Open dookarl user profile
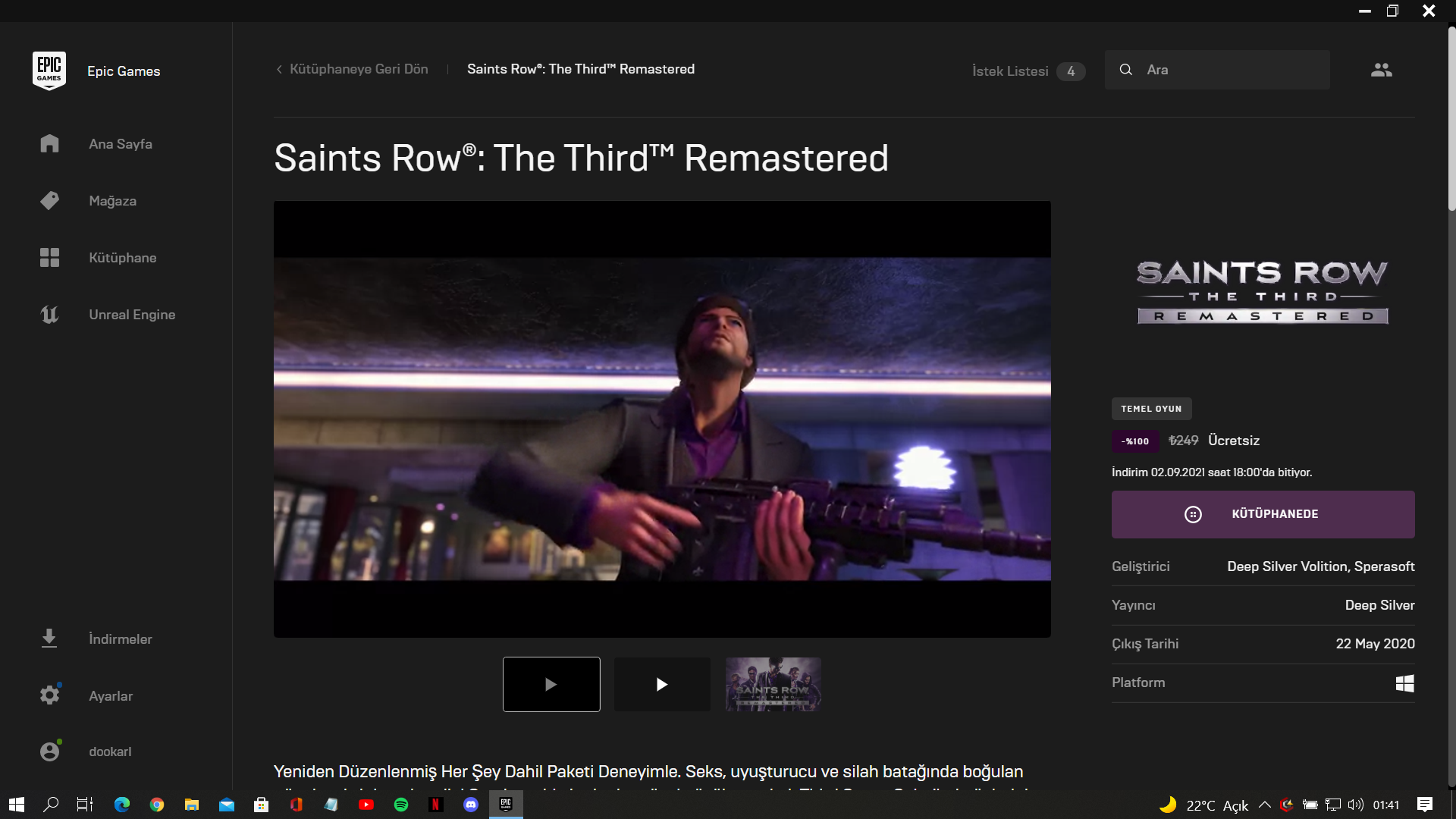Viewport: 1456px width, 819px height. [x=109, y=752]
